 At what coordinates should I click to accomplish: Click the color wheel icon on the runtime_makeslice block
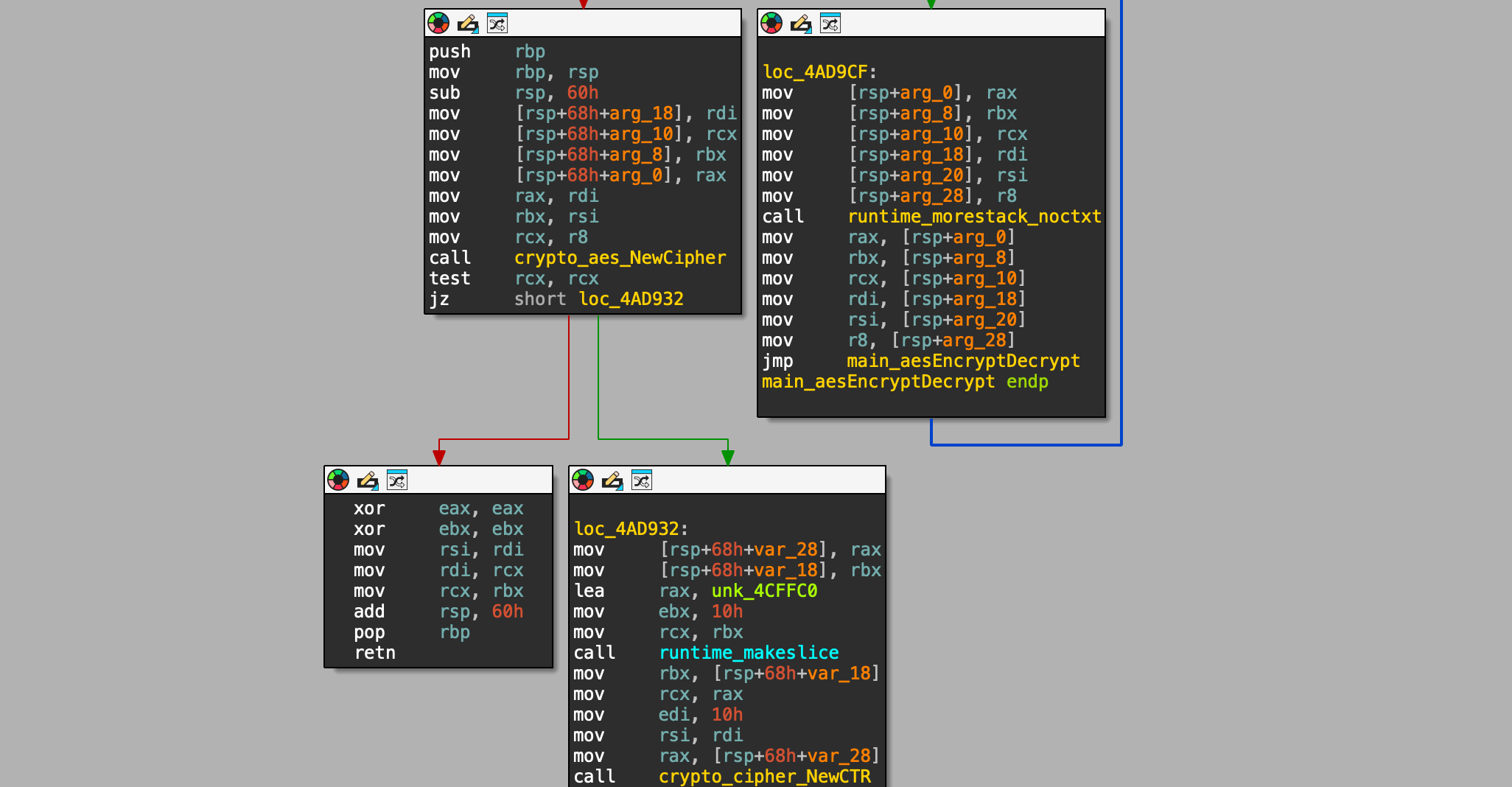[x=583, y=480]
